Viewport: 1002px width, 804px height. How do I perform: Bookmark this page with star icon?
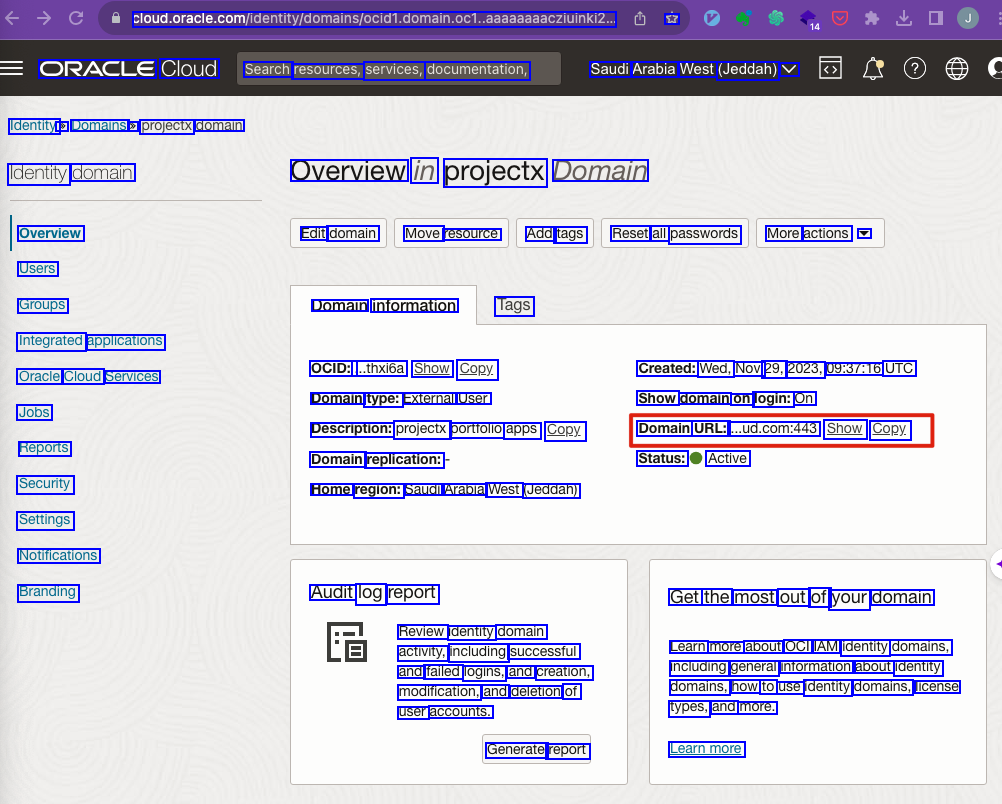click(x=673, y=18)
